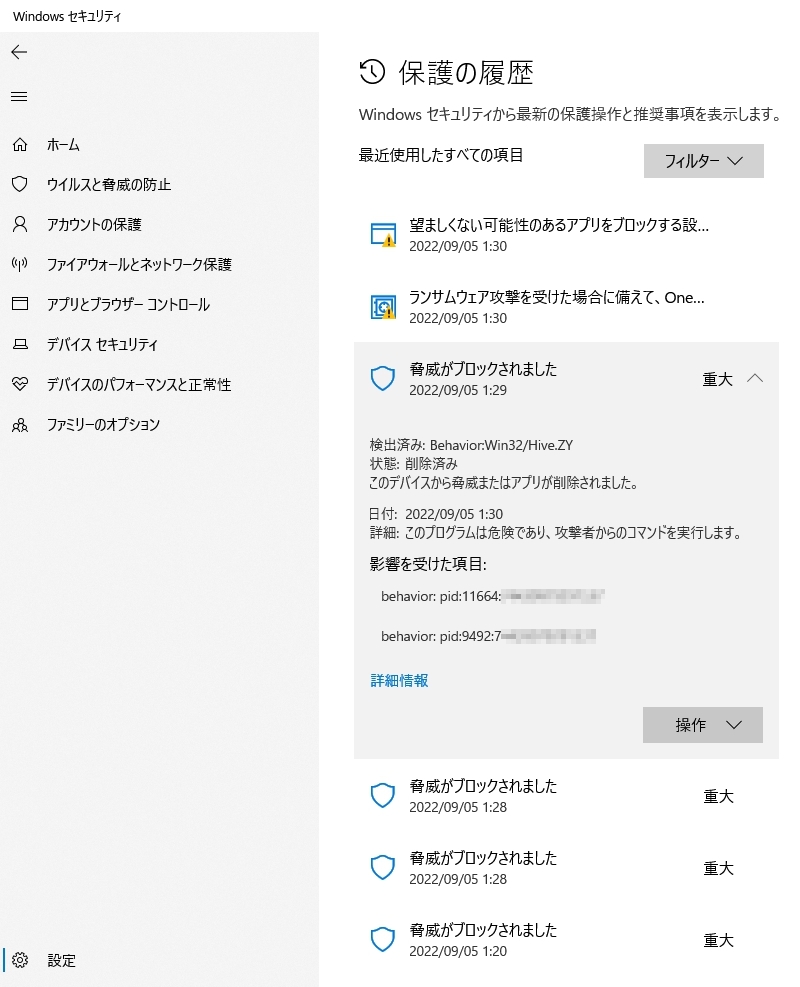The width and height of the screenshot is (800, 987).
Task: Open the hamburger navigation menu icon
Action: (20, 96)
